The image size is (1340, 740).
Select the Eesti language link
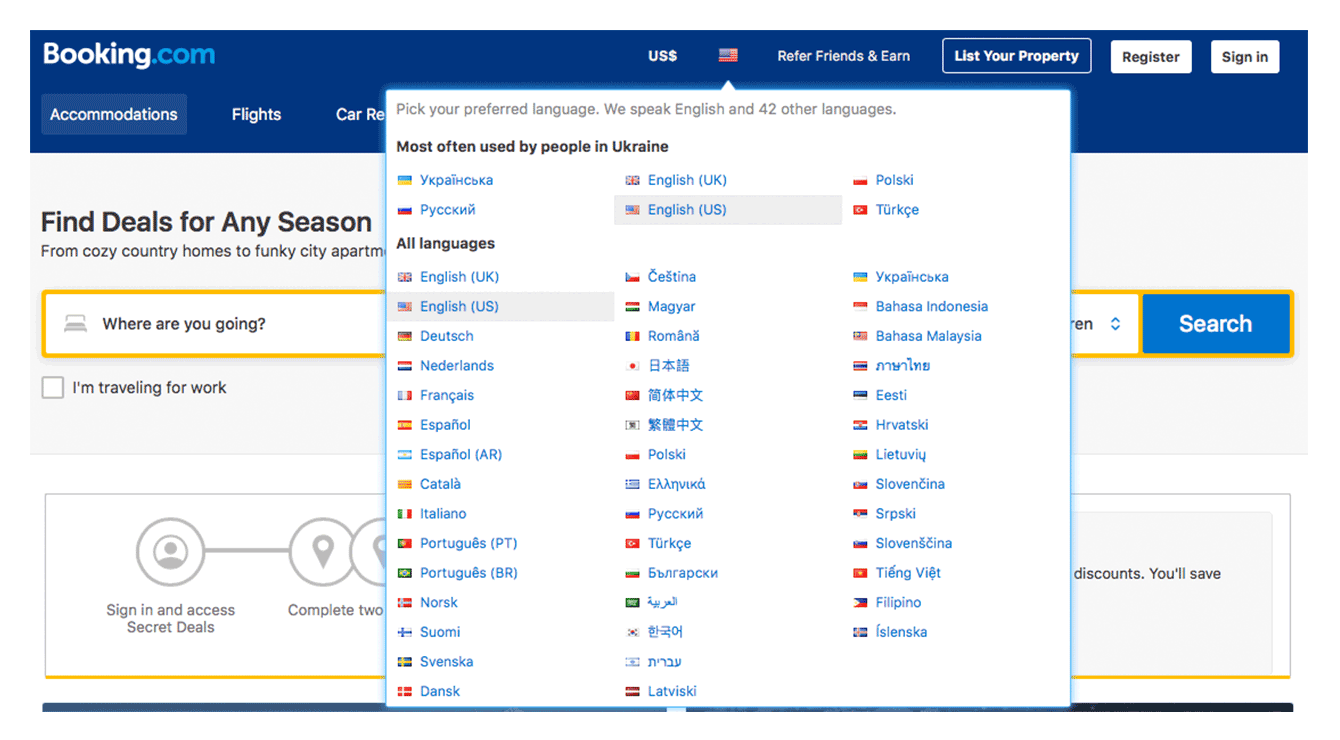coord(892,395)
